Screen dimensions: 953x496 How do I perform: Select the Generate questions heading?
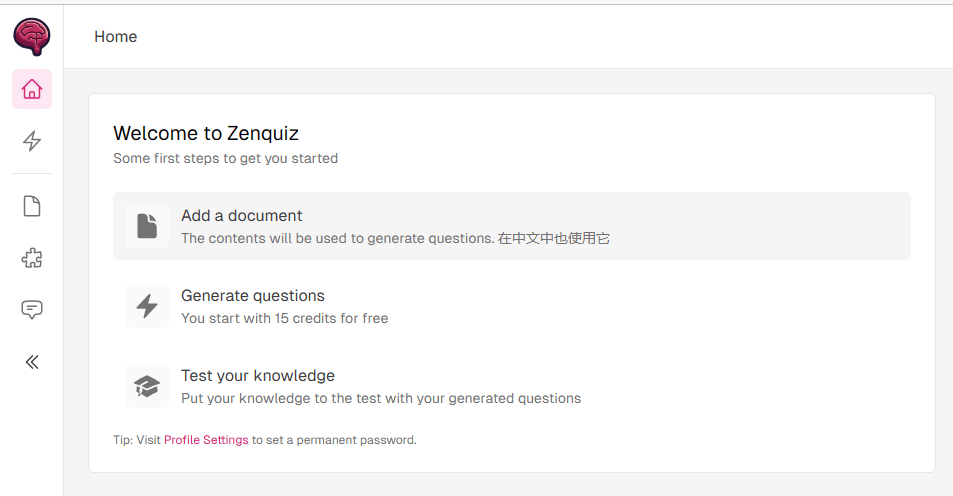pos(253,296)
